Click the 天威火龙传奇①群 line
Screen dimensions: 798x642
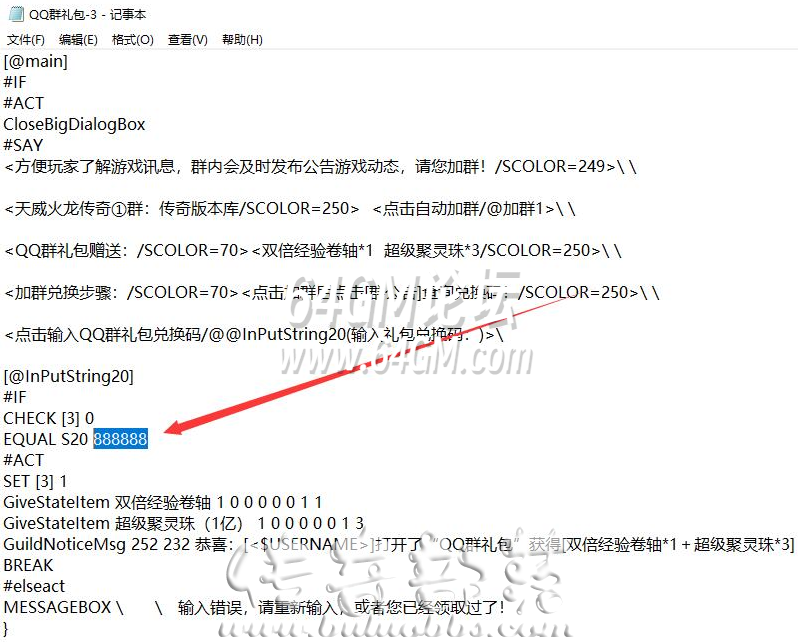(290, 209)
